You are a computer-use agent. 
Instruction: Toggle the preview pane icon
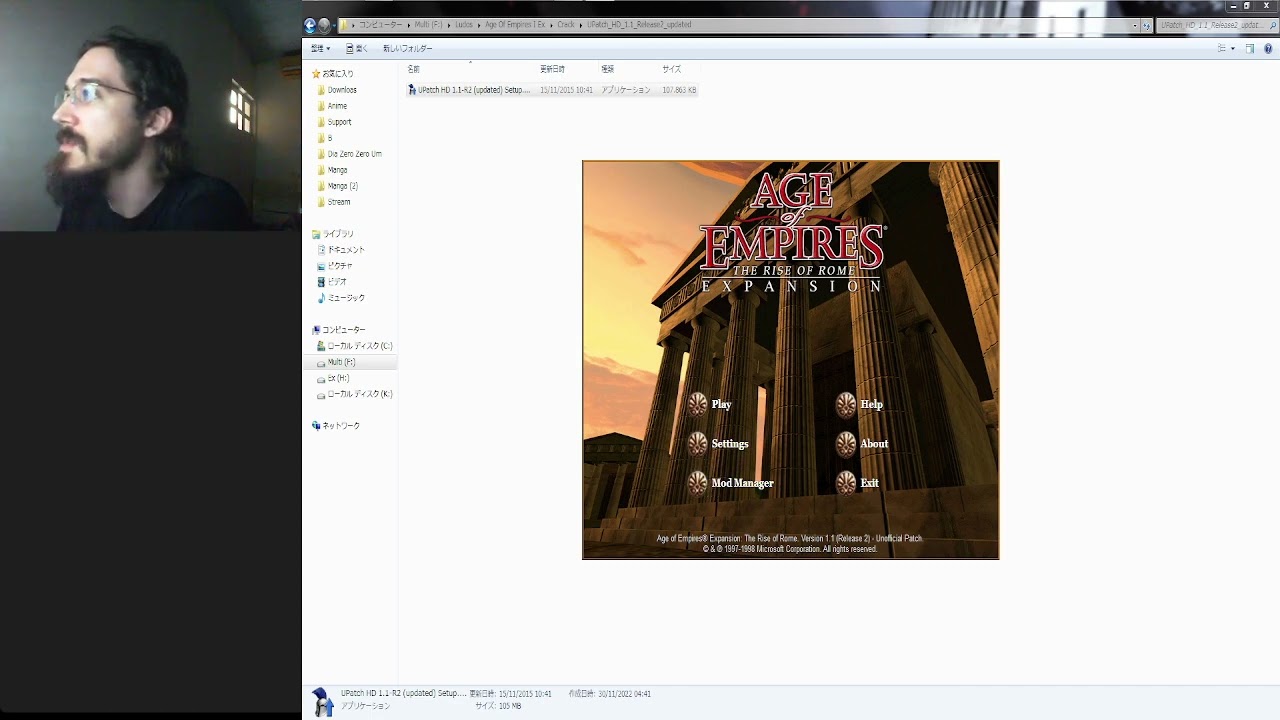click(x=1250, y=48)
